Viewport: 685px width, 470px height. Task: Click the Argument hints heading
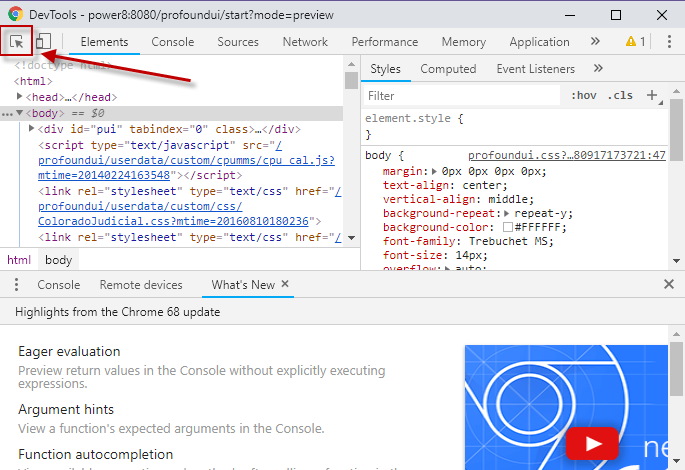tap(66, 410)
